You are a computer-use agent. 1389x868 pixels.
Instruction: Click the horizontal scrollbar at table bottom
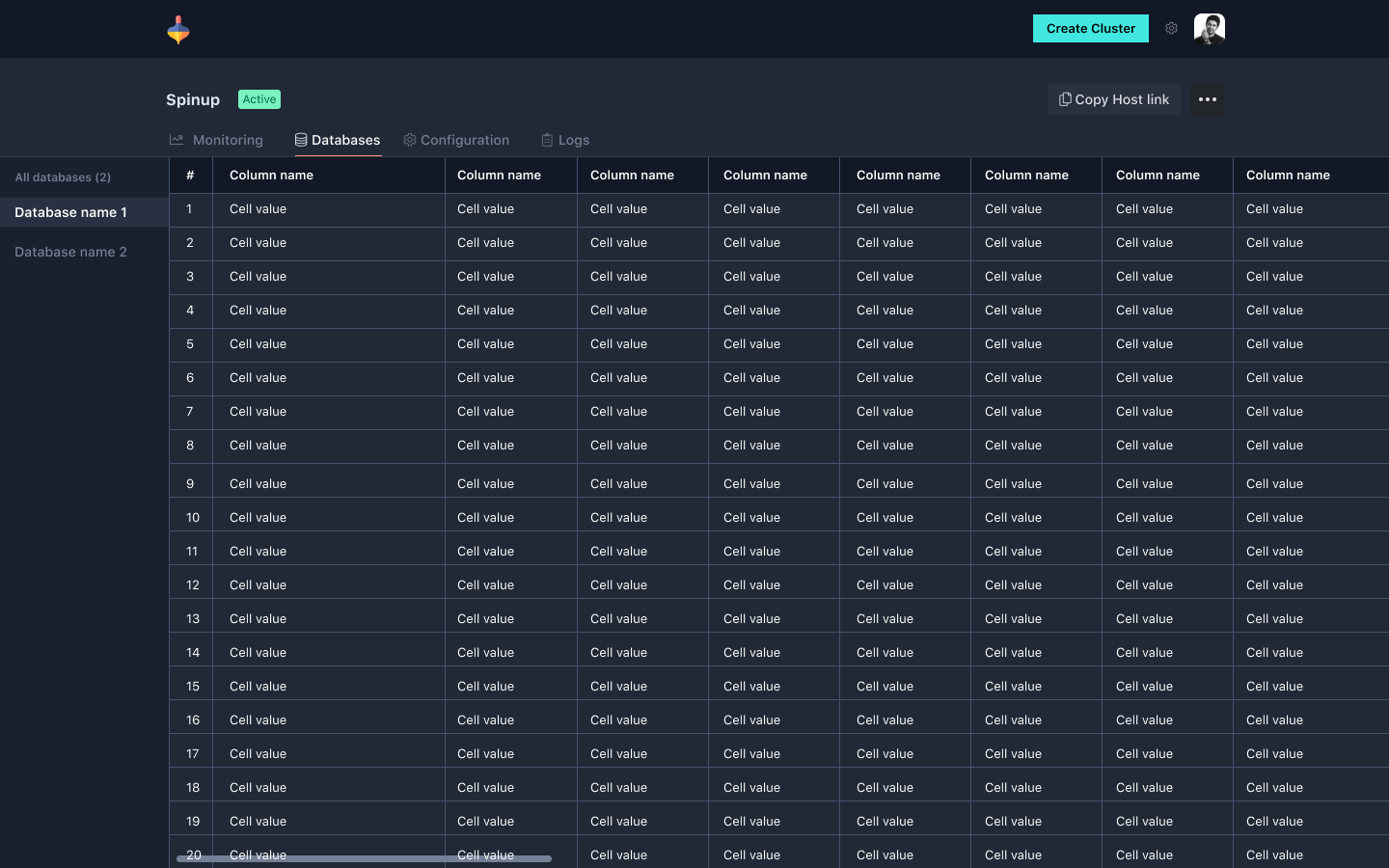[x=364, y=858]
